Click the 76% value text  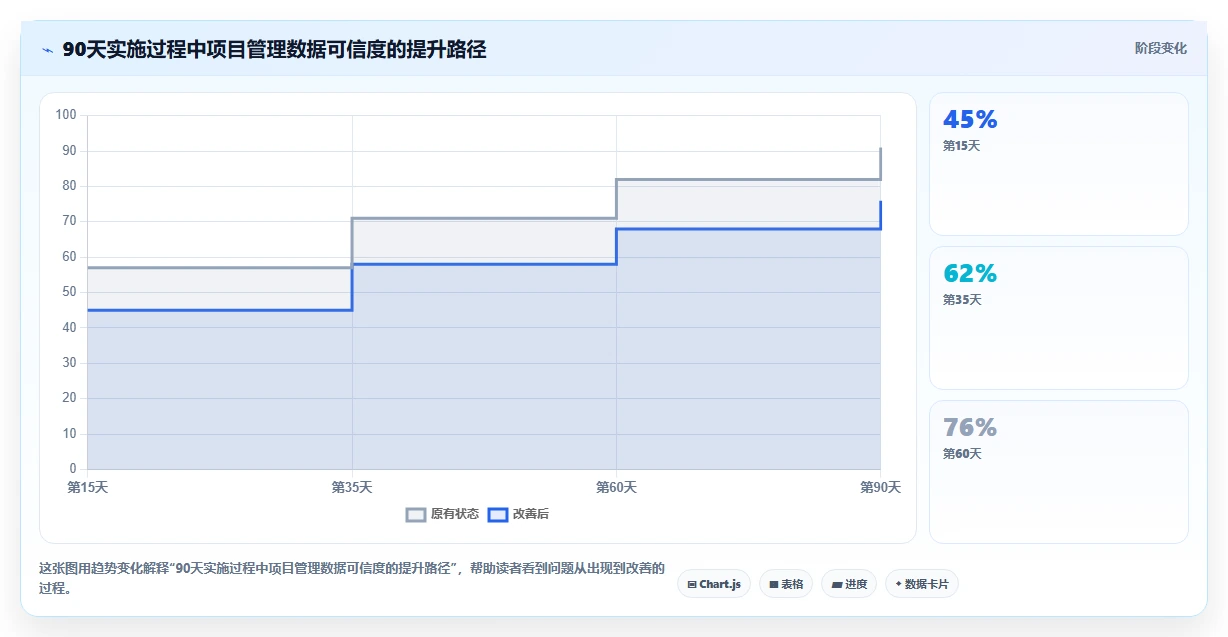tap(970, 428)
